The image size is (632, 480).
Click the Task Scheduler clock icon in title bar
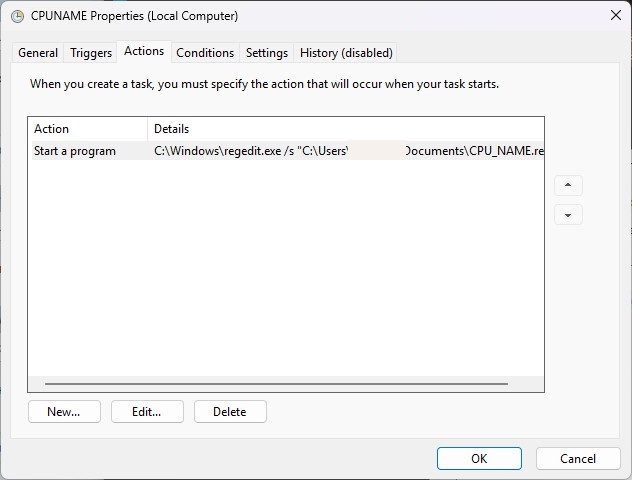17,16
